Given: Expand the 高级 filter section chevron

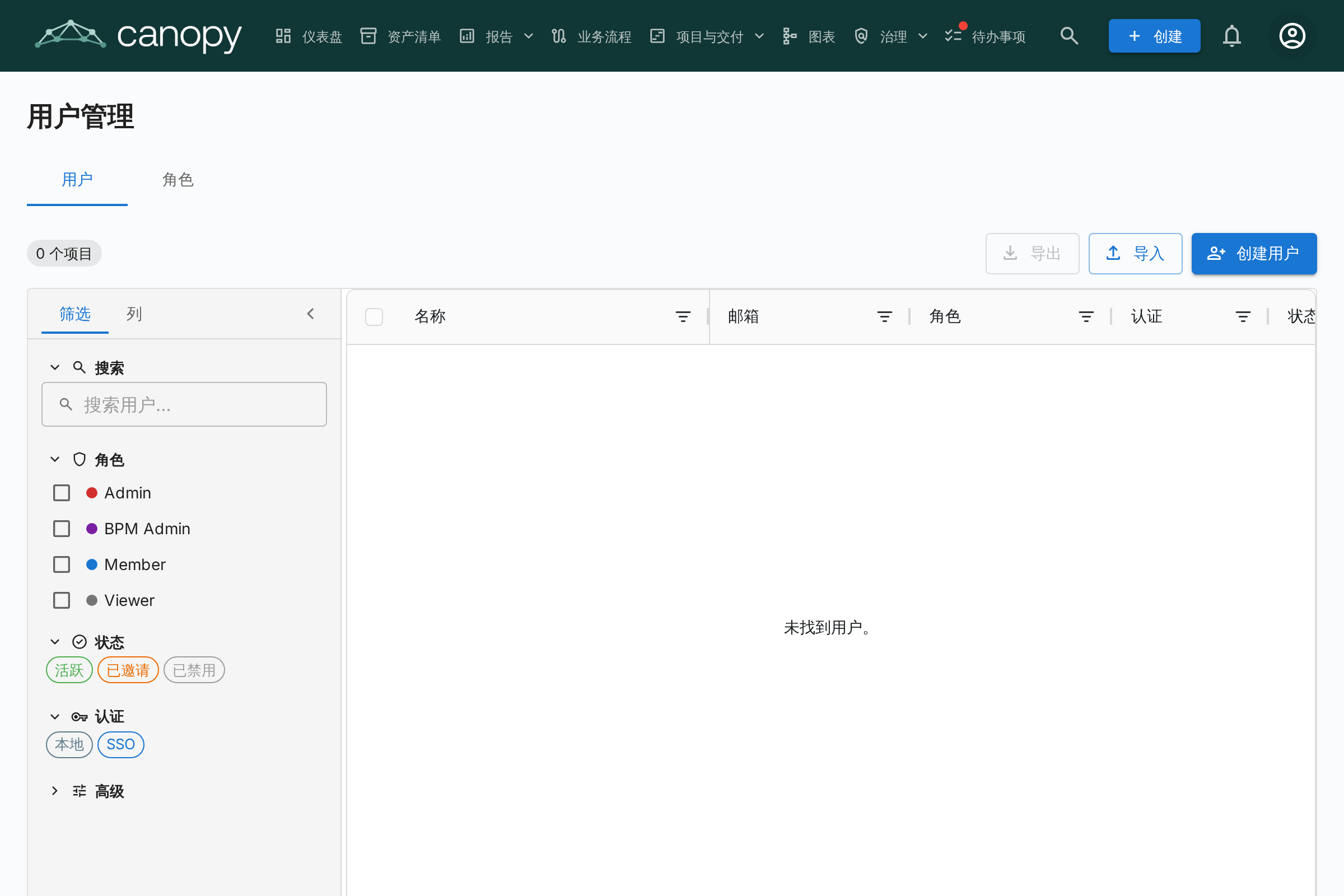Looking at the screenshot, I should [x=55, y=791].
